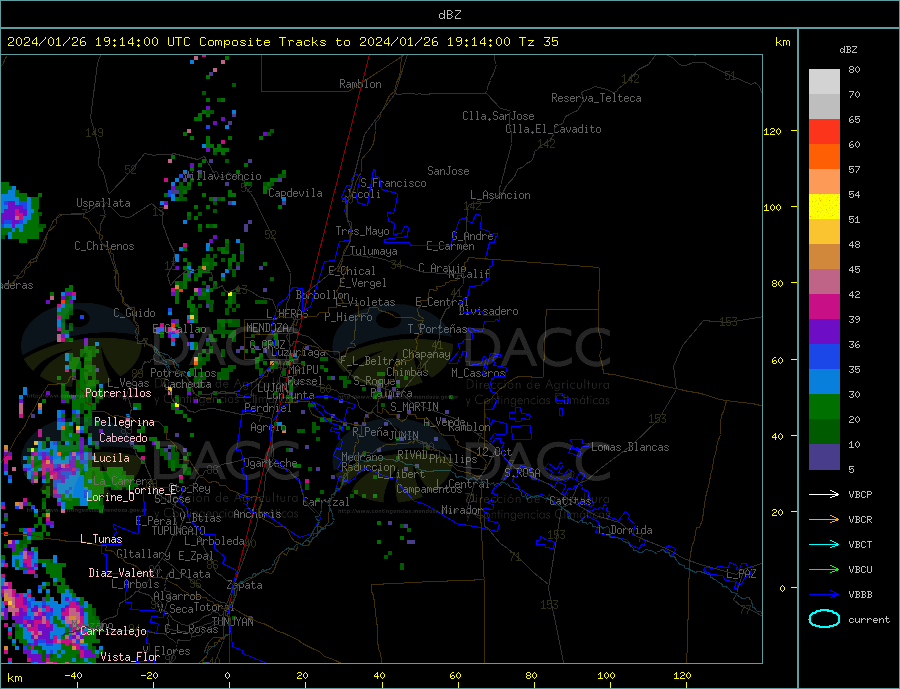Click the 'Mirador' map label
Image resolution: width=900 pixels, height=689 pixels.
tap(463, 510)
